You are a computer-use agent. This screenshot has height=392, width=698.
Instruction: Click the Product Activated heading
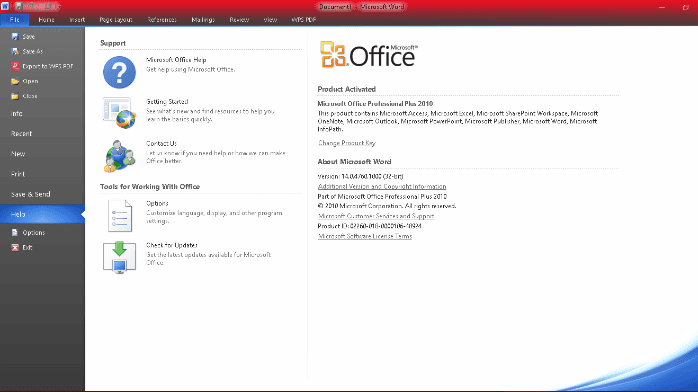(x=347, y=89)
